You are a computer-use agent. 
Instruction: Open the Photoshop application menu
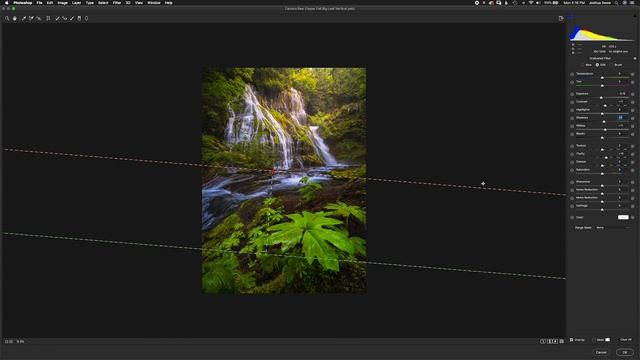[22, 3]
